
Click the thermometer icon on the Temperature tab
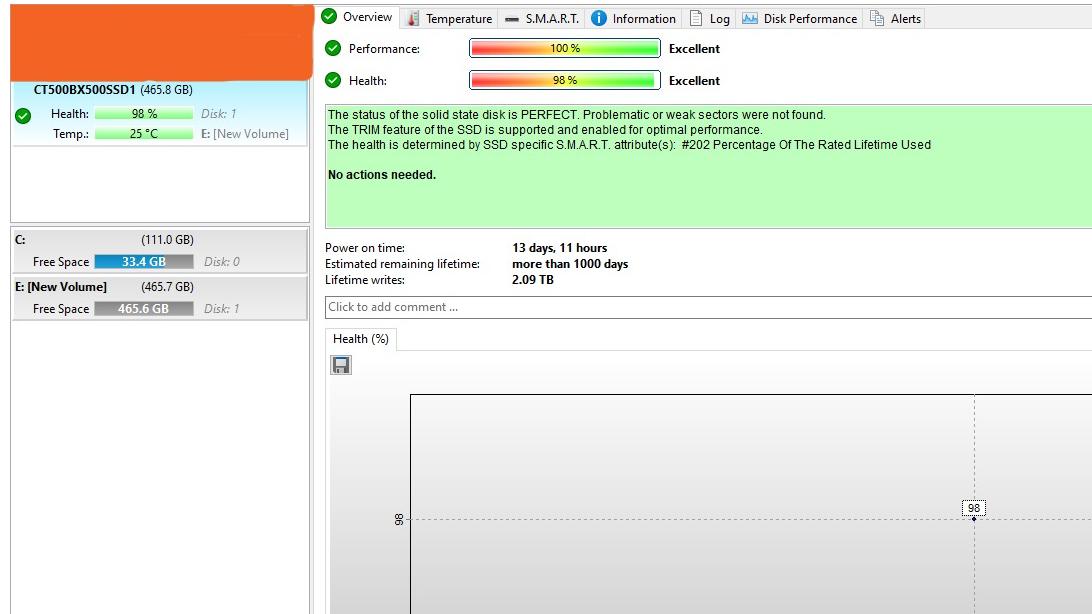(413, 18)
